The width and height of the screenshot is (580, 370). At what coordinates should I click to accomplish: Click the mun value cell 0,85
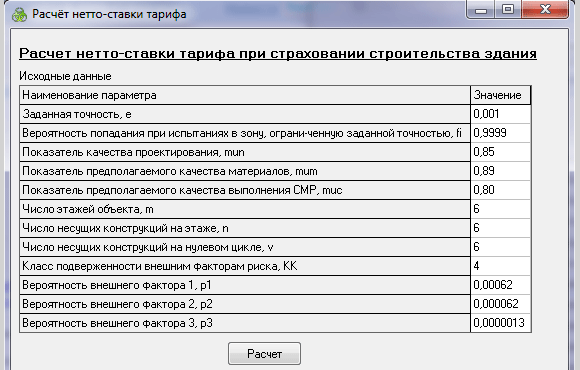pos(500,152)
